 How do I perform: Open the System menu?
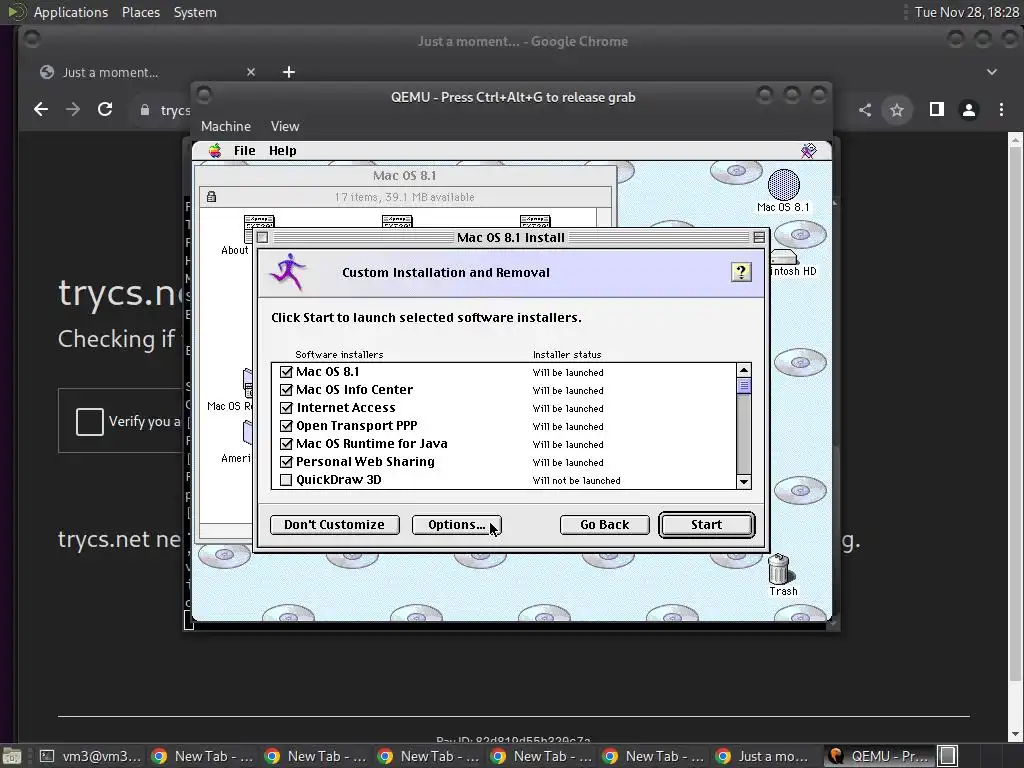click(x=195, y=12)
